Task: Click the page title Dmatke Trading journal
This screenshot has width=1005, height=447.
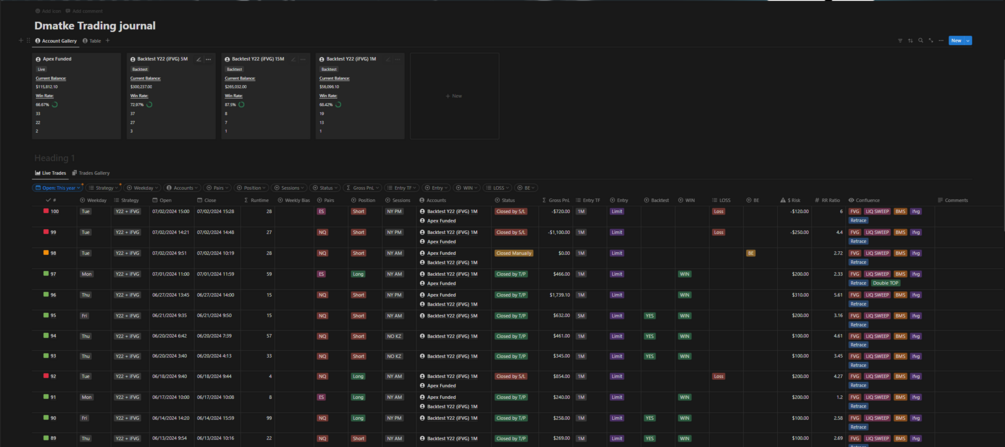Action: 95,26
